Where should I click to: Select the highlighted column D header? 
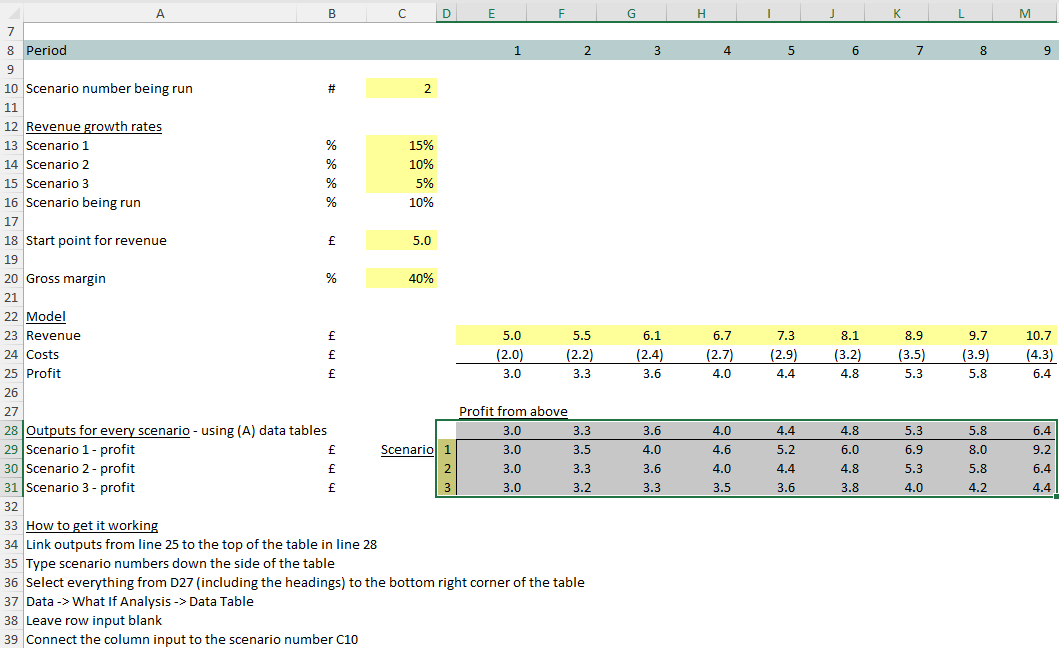point(446,11)
